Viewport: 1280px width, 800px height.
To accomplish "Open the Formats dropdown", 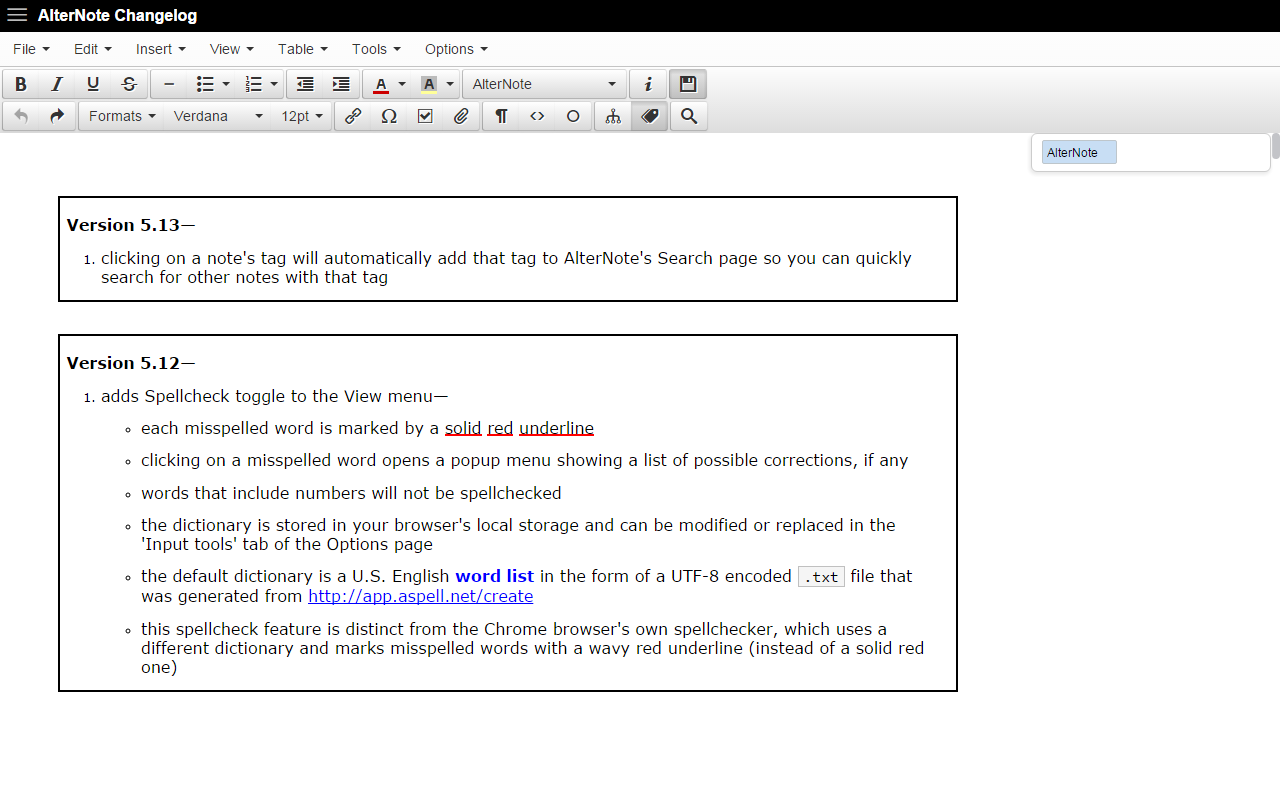I will 122,116.
